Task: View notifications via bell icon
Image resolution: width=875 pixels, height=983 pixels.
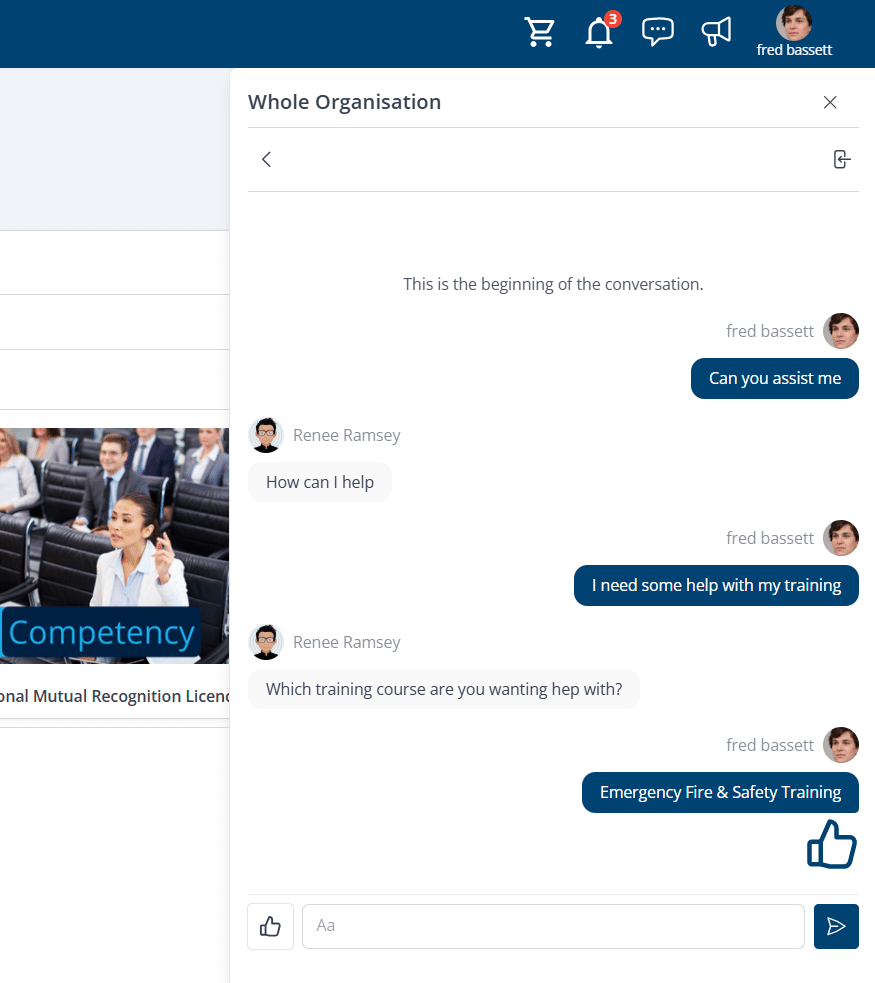Action: coord(599,32)
